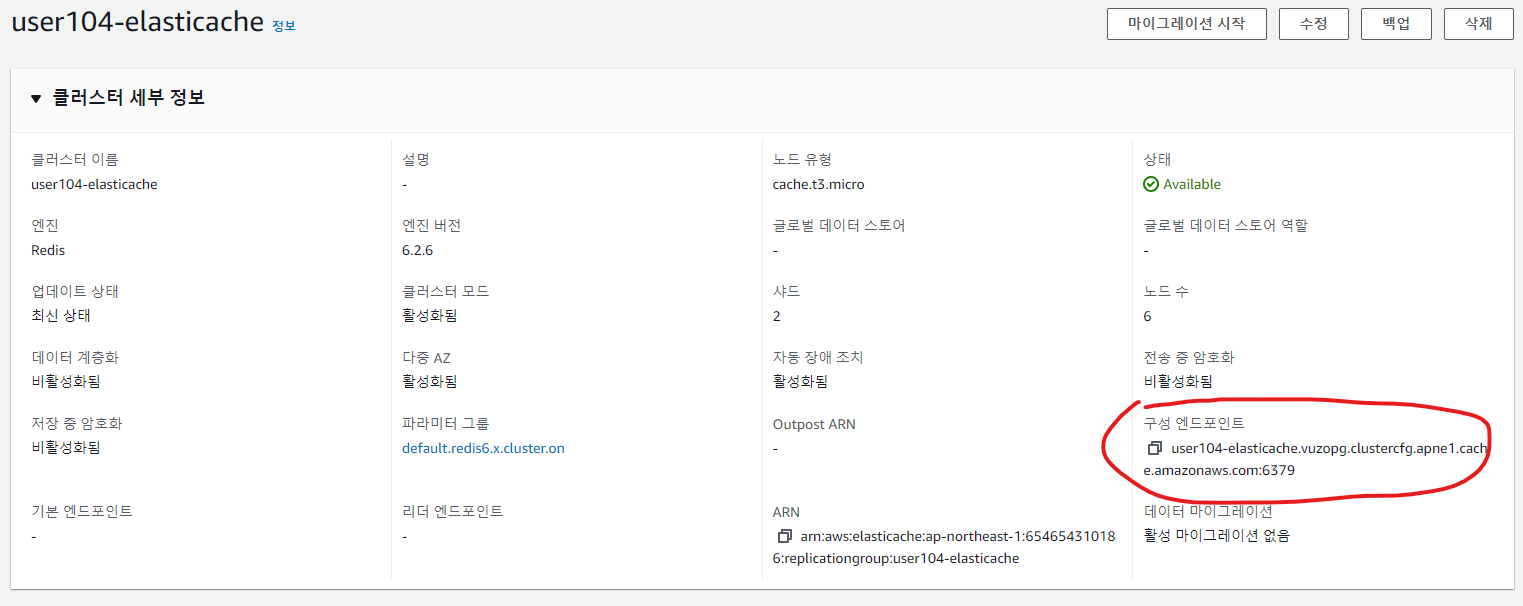1523x606 pixels.
Task: Click the 리더 엔드포인트 label
Action: [x=452, y=512]
